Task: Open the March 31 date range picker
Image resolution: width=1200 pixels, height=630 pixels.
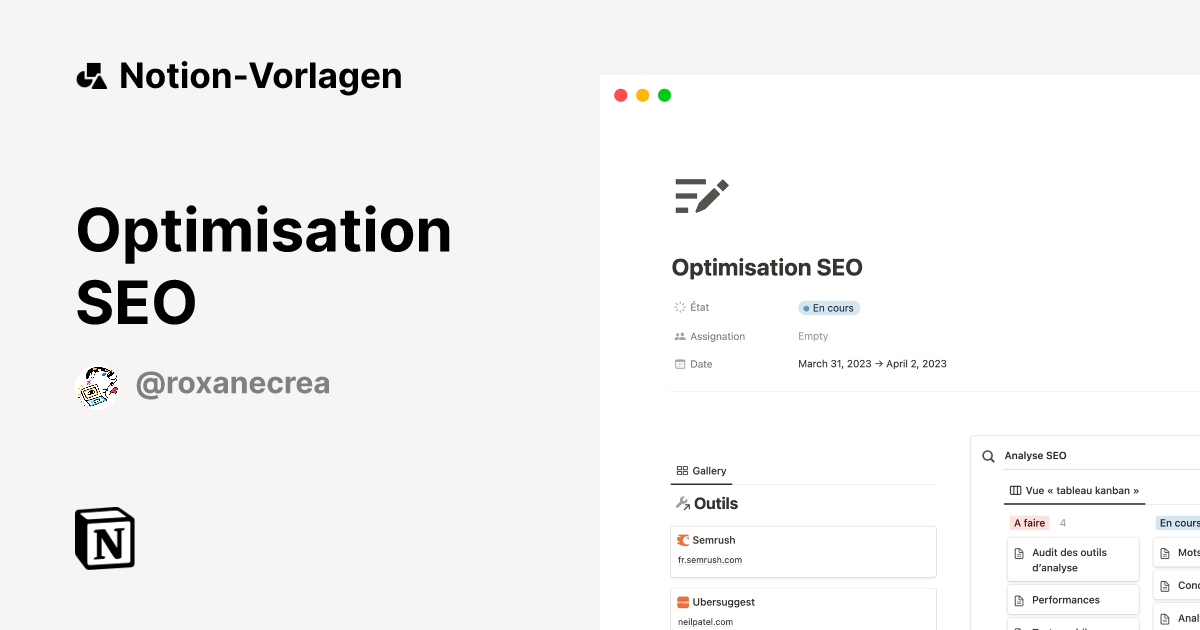Action: (x=872, y=363)
